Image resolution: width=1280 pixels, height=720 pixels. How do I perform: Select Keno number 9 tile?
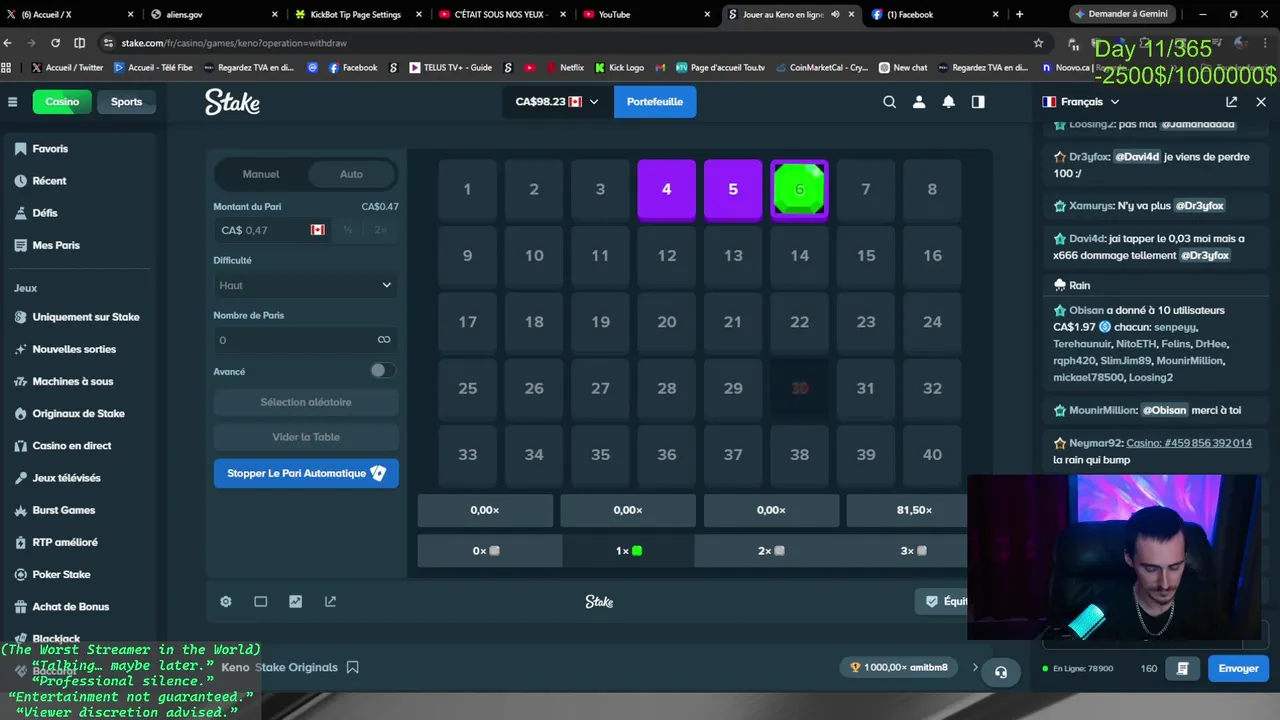coord(467,255)
